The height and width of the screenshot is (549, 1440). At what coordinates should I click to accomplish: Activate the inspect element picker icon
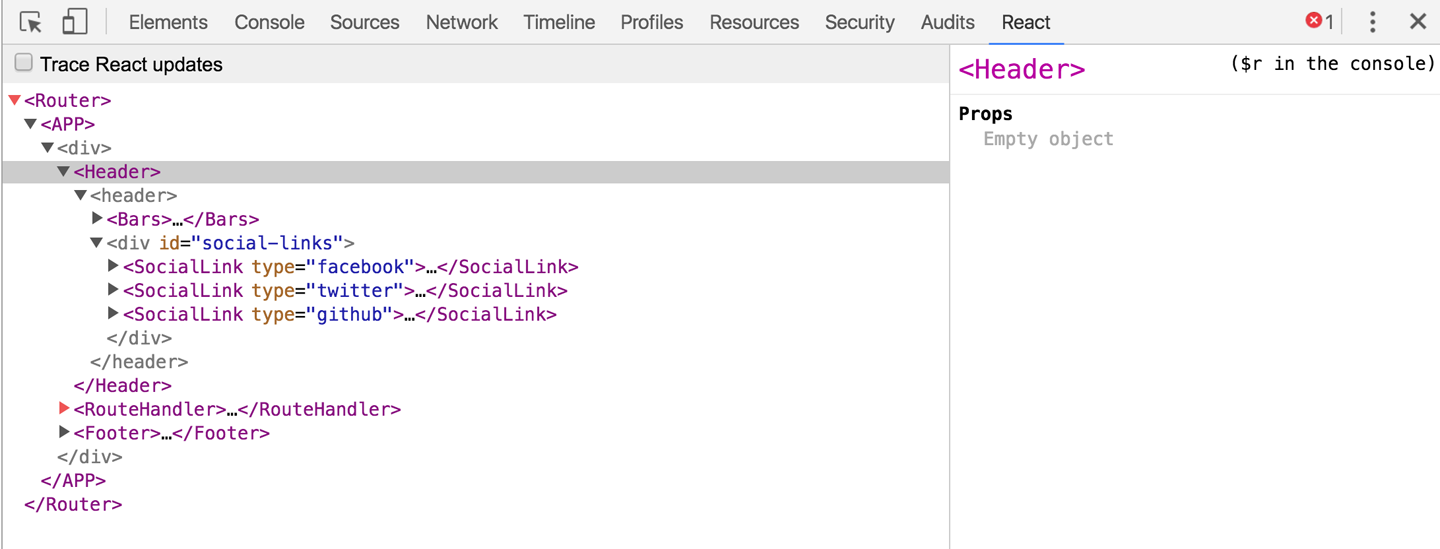point(31,22)
